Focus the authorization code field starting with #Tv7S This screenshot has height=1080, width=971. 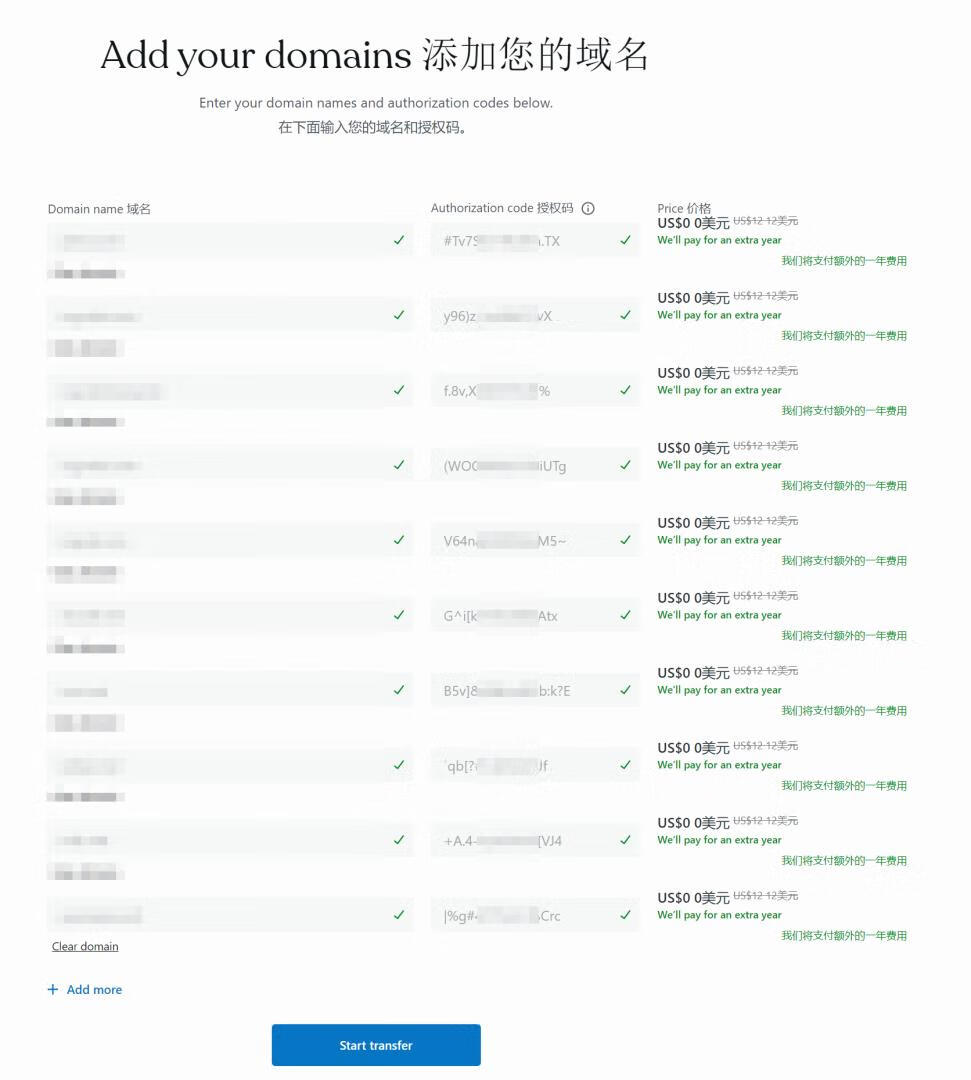pyautogui.click(x=520, y=241)
